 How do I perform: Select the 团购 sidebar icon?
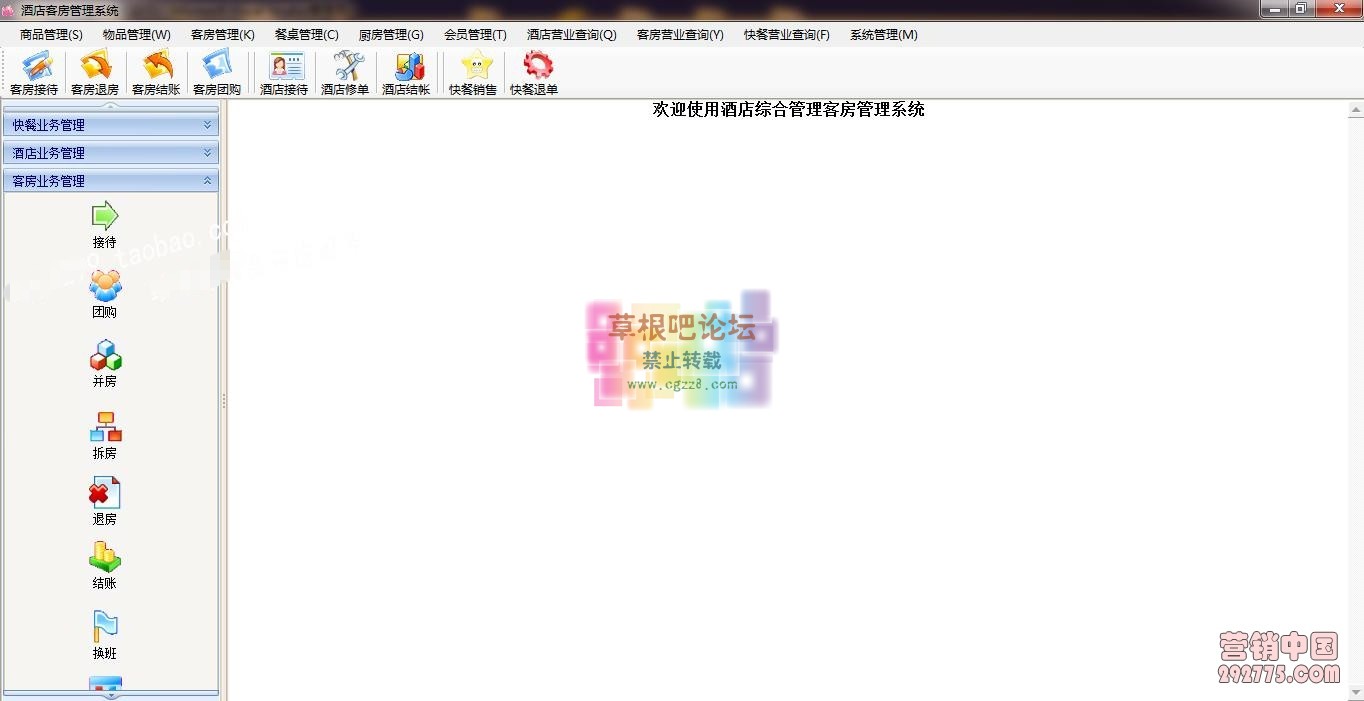coord(105,294)
